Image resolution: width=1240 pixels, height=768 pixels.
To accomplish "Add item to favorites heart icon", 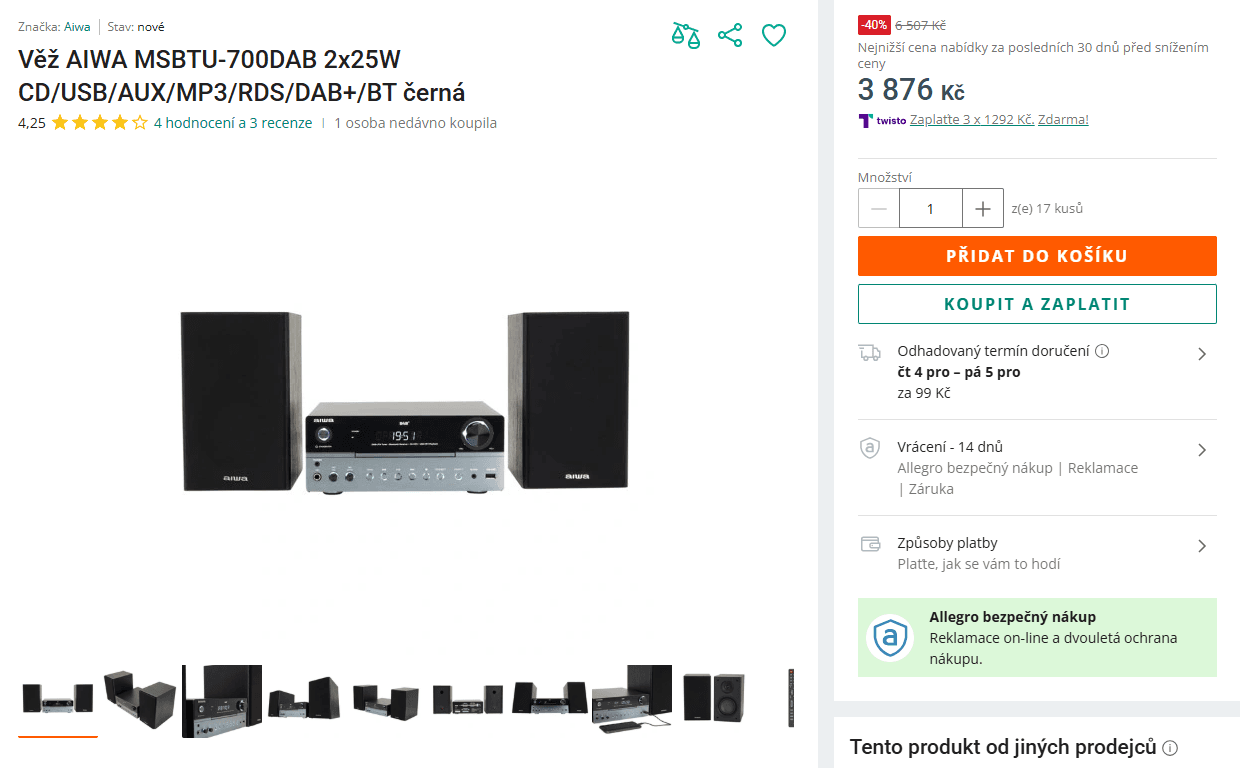I will pos(773,35).
